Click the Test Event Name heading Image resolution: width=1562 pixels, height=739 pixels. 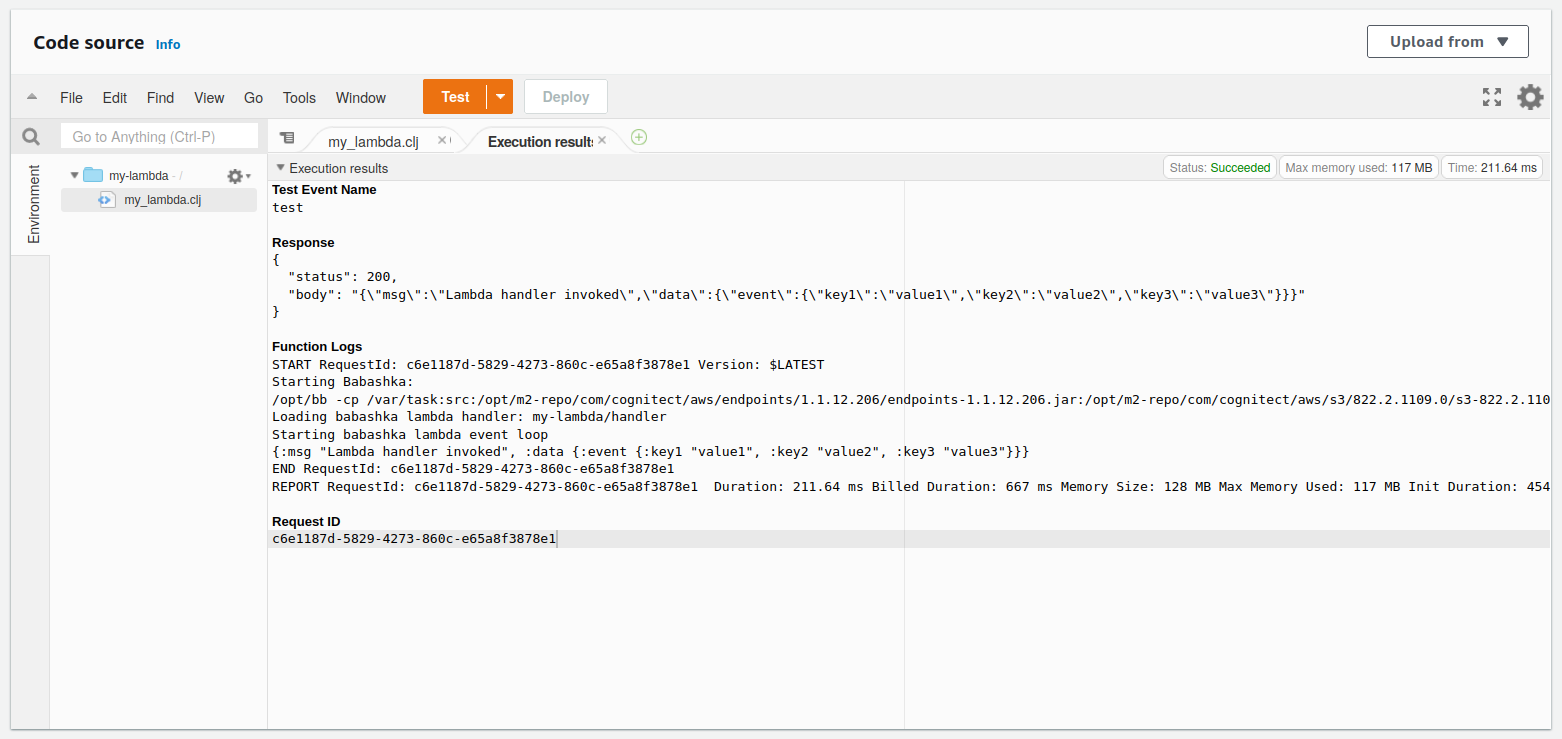coord(324,190)
